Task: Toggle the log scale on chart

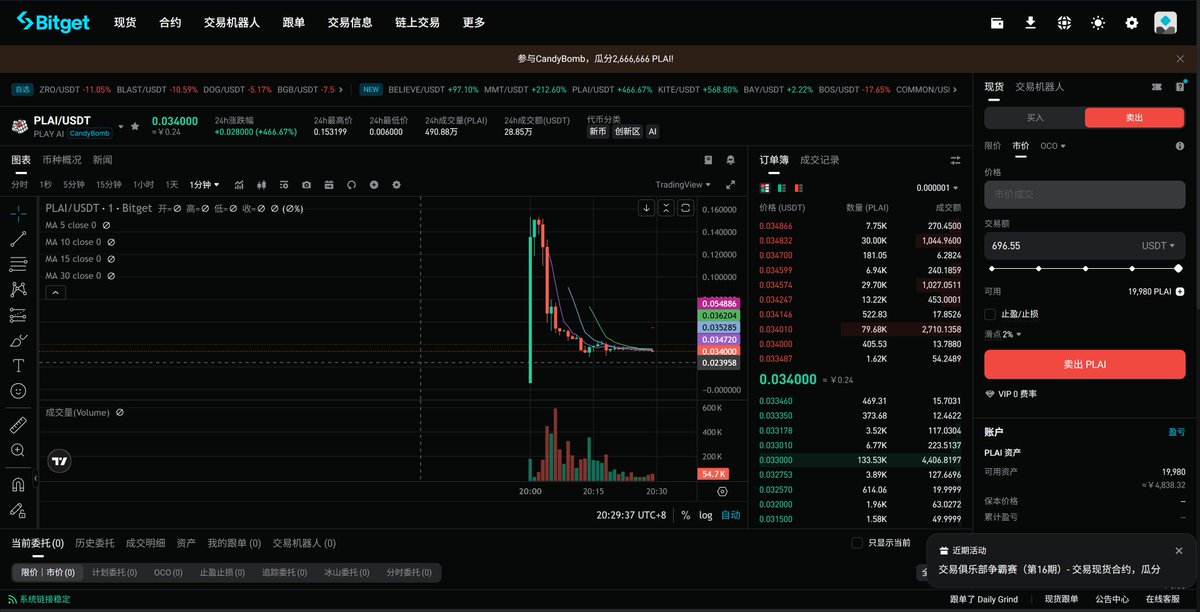Action: (x=706, y=515)
